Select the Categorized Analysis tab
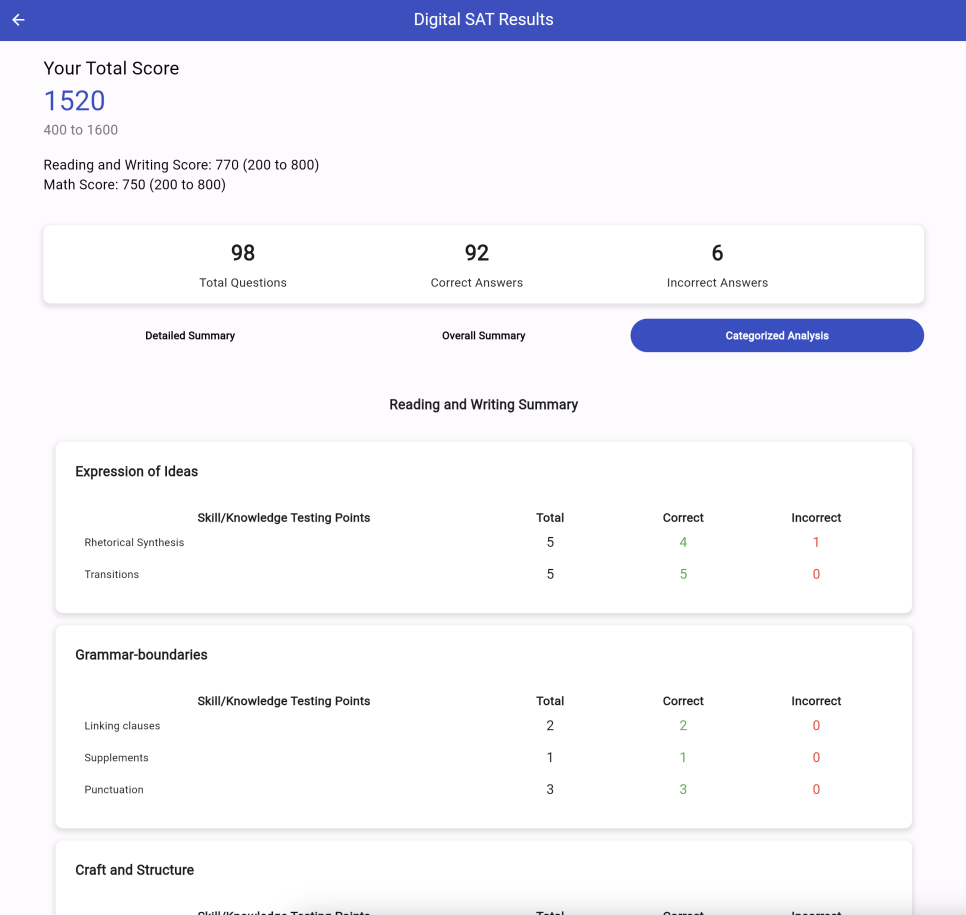This screenshot has height=915, width=966. pos(776,336)
